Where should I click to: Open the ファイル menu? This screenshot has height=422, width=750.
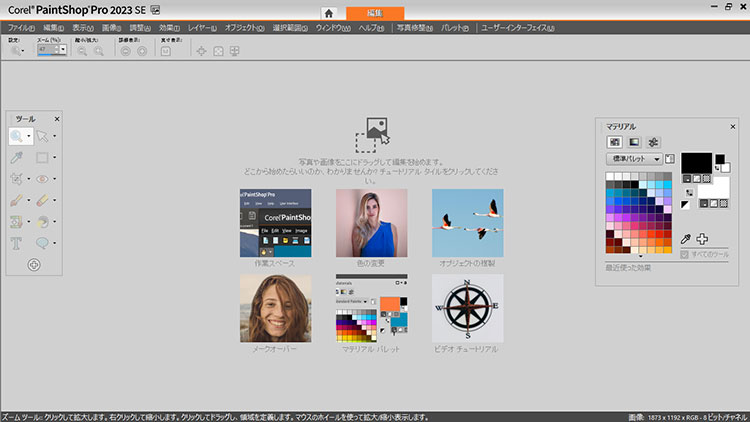pyautogui.click(x=22, y=28)
